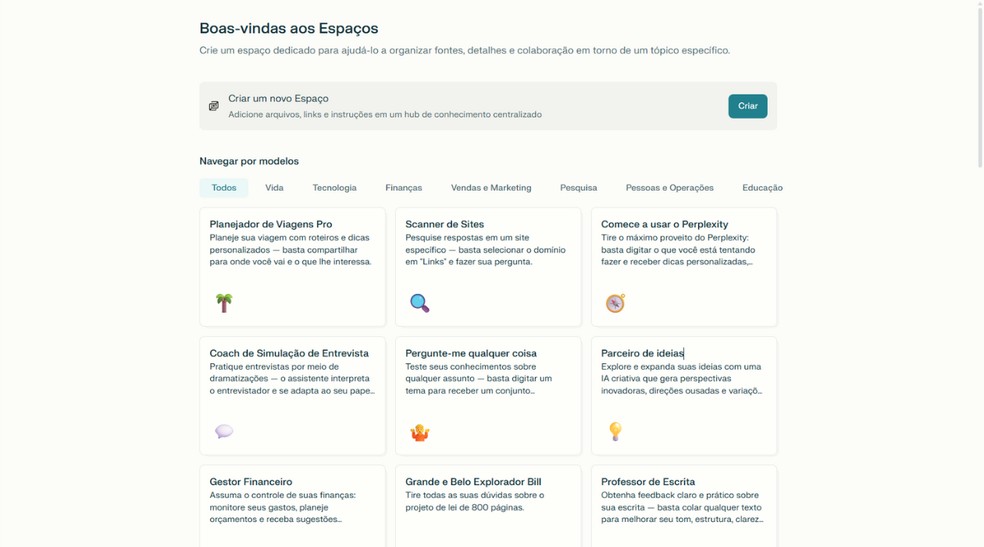Open the Scanner de Sites title

click(x=444, y=224)
